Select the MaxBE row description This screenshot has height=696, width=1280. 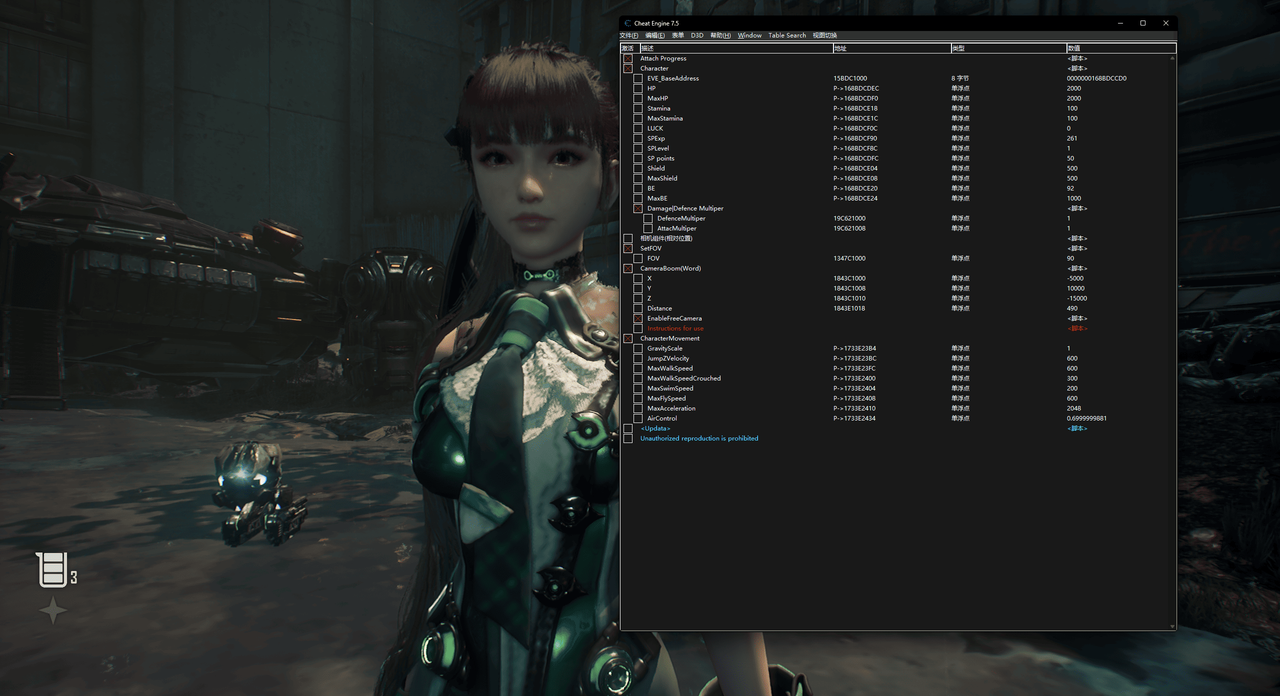[x=656, y=198]
